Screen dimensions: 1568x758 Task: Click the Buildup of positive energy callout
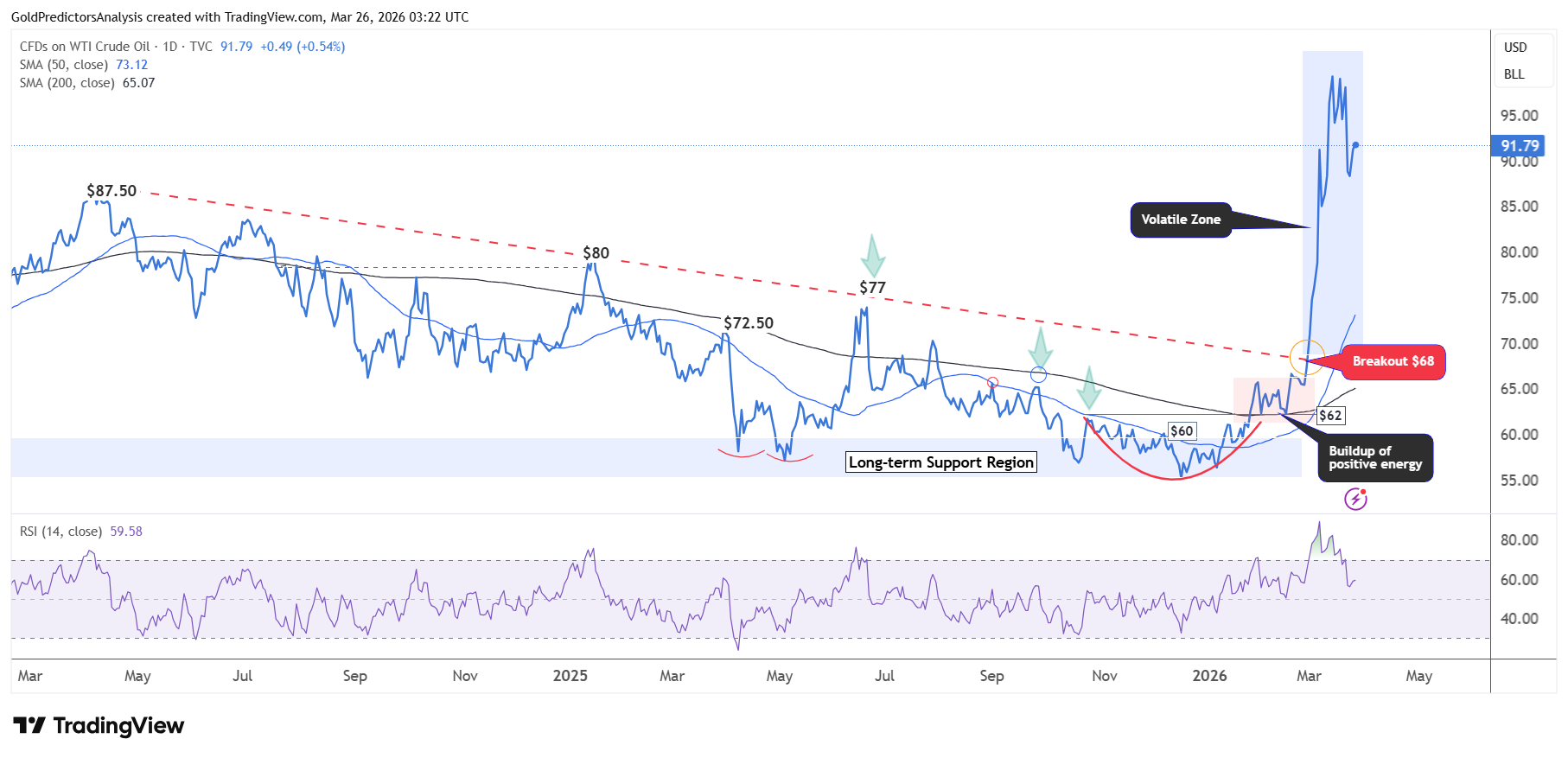pyautogui.click(x=1375, y=457)
